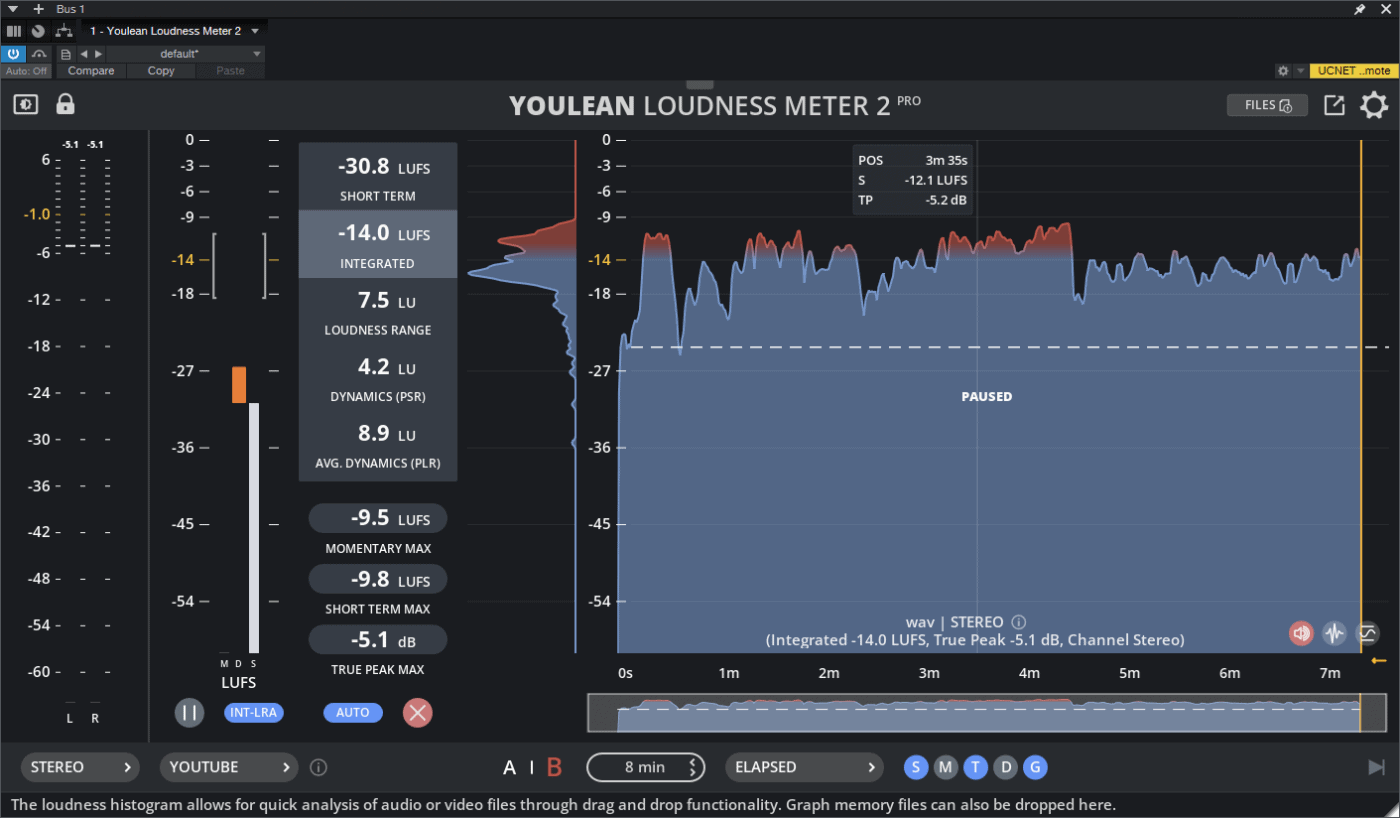Click the export/pop-out arrow icon
Screen dimensions: 1400x818
(1334, 105)
